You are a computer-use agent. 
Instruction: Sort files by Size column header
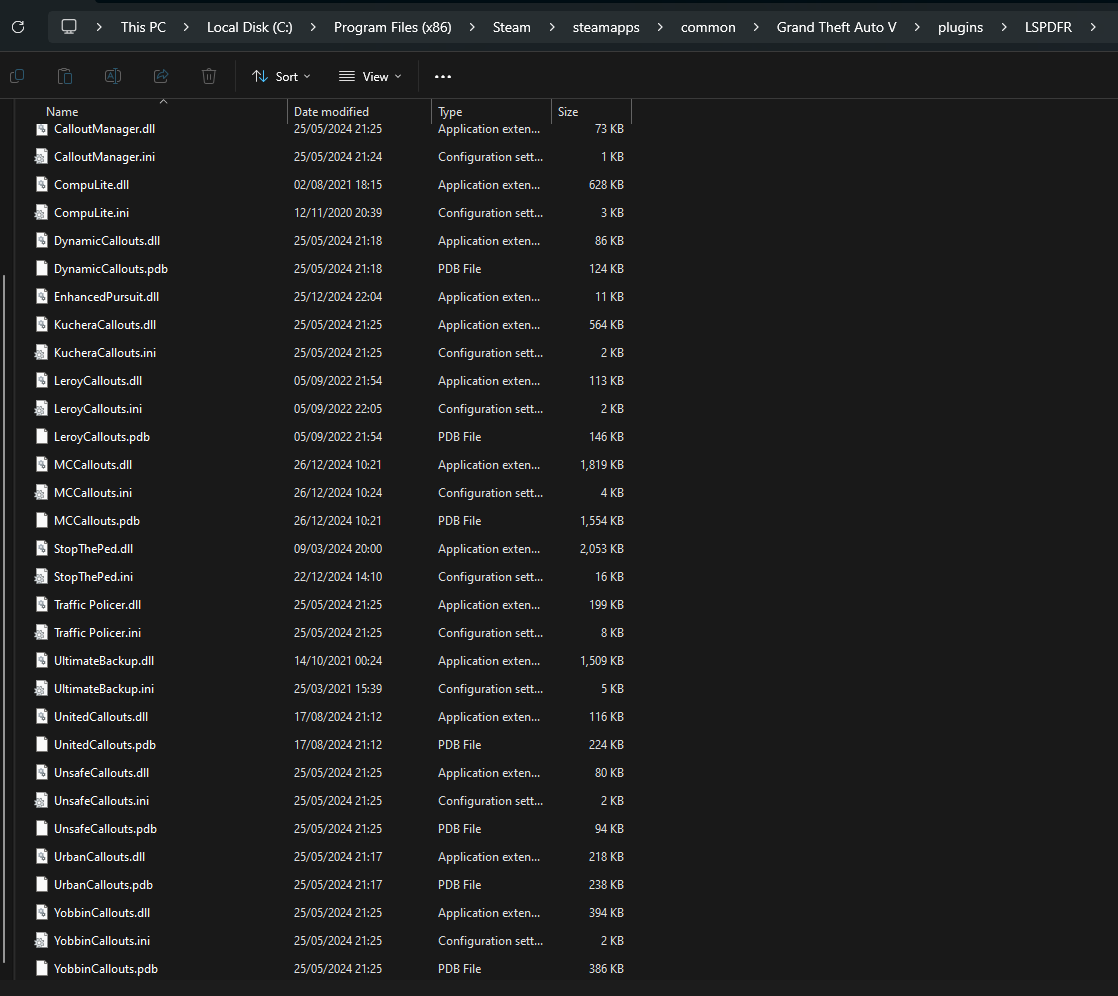click(568, 112)
